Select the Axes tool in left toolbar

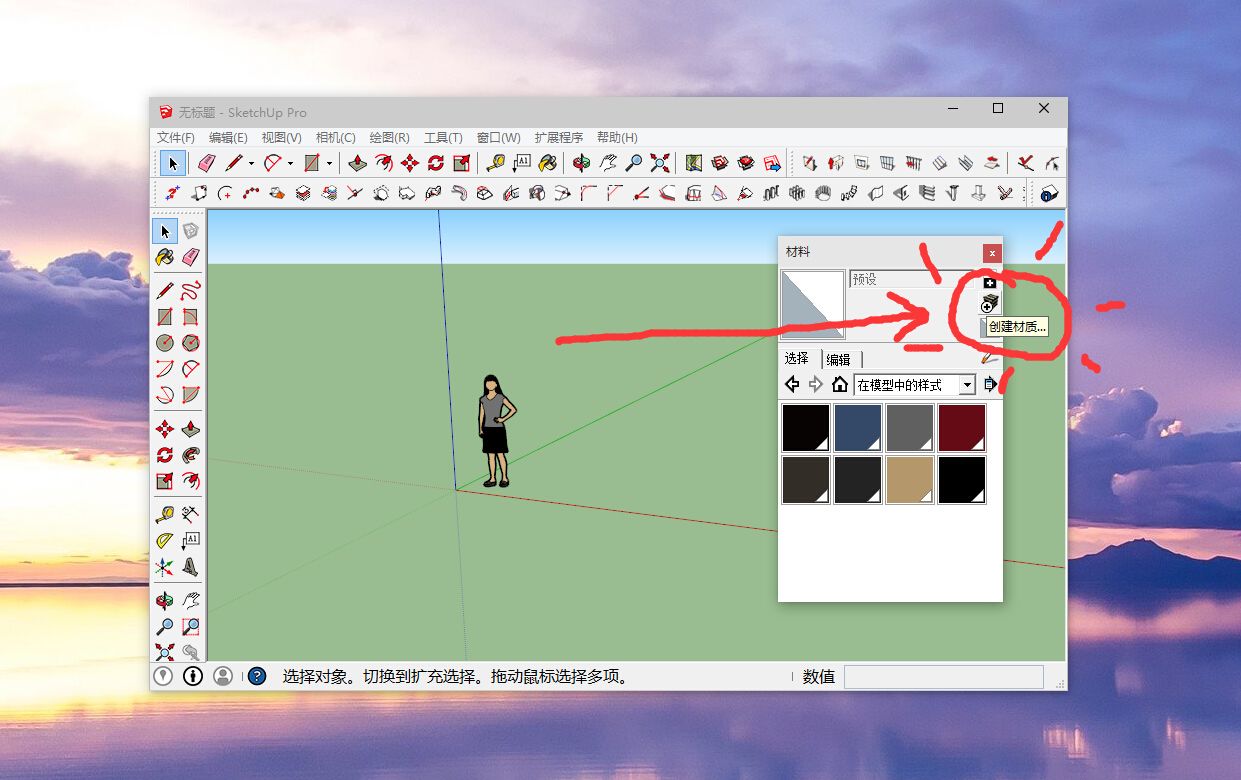[x=165, y=567]
